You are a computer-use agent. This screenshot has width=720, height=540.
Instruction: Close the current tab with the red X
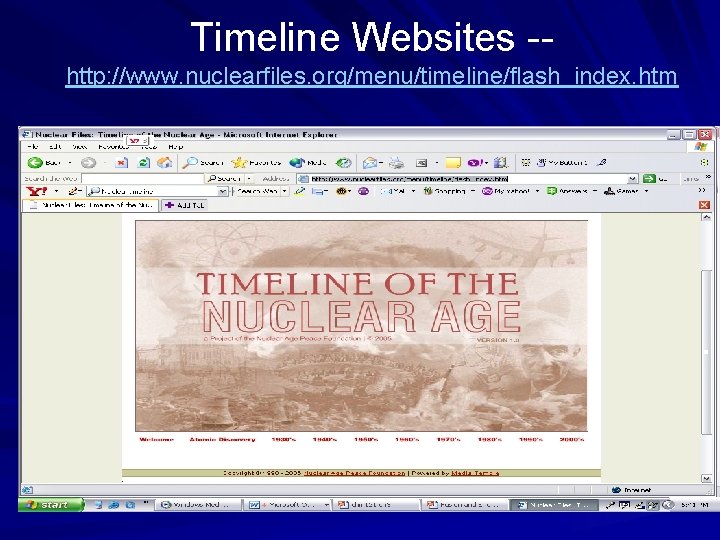pos(704,205)
